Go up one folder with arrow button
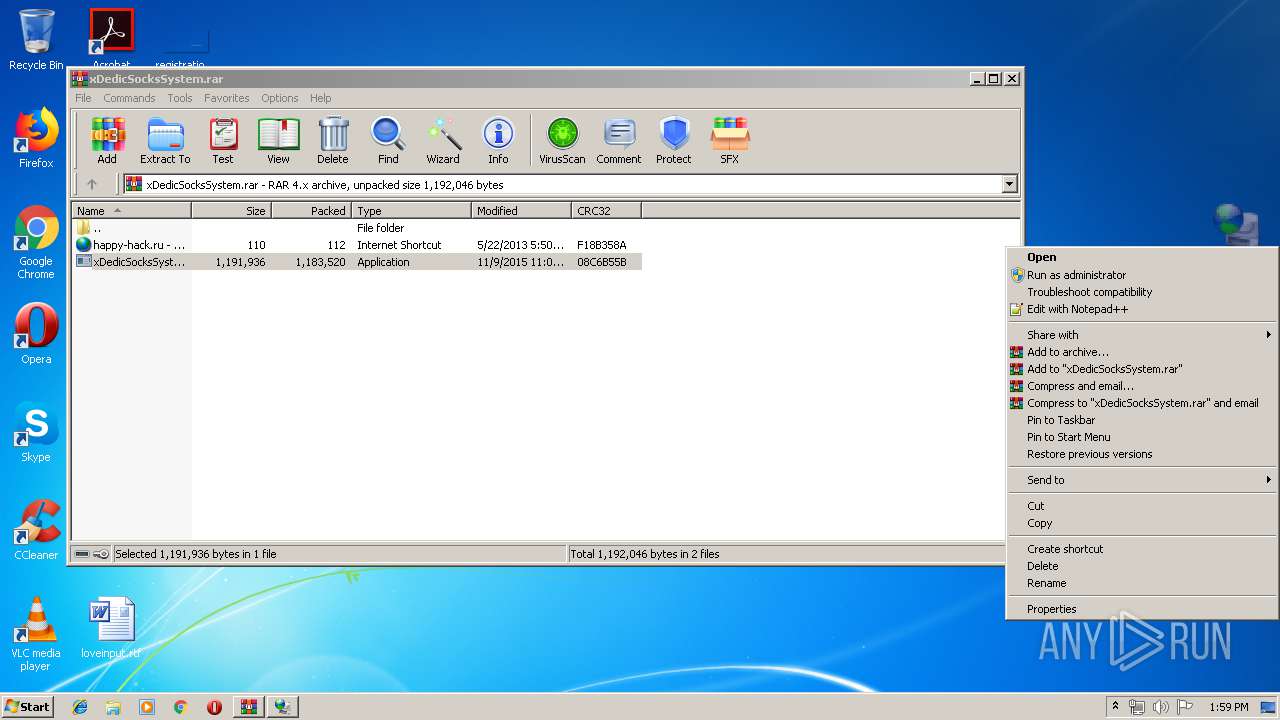This screenshot has width=1280, height=720. click(92, 184)
